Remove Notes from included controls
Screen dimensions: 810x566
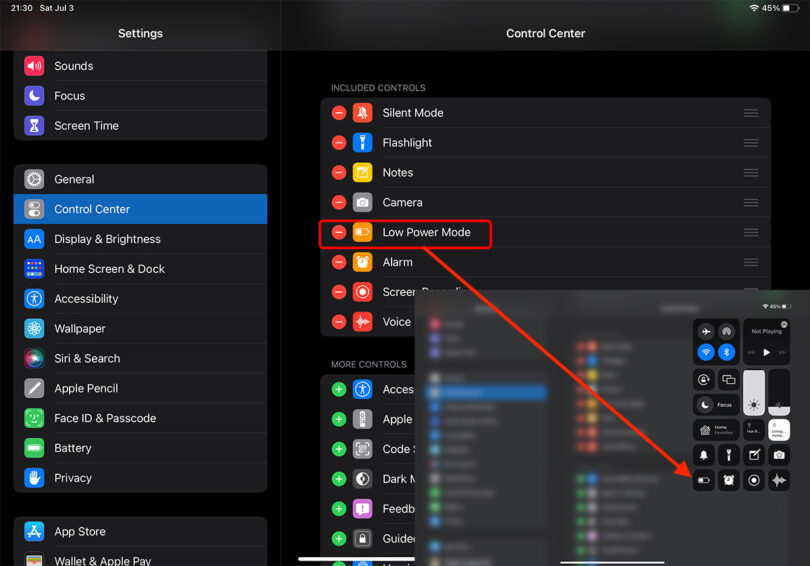pos(339,172)
